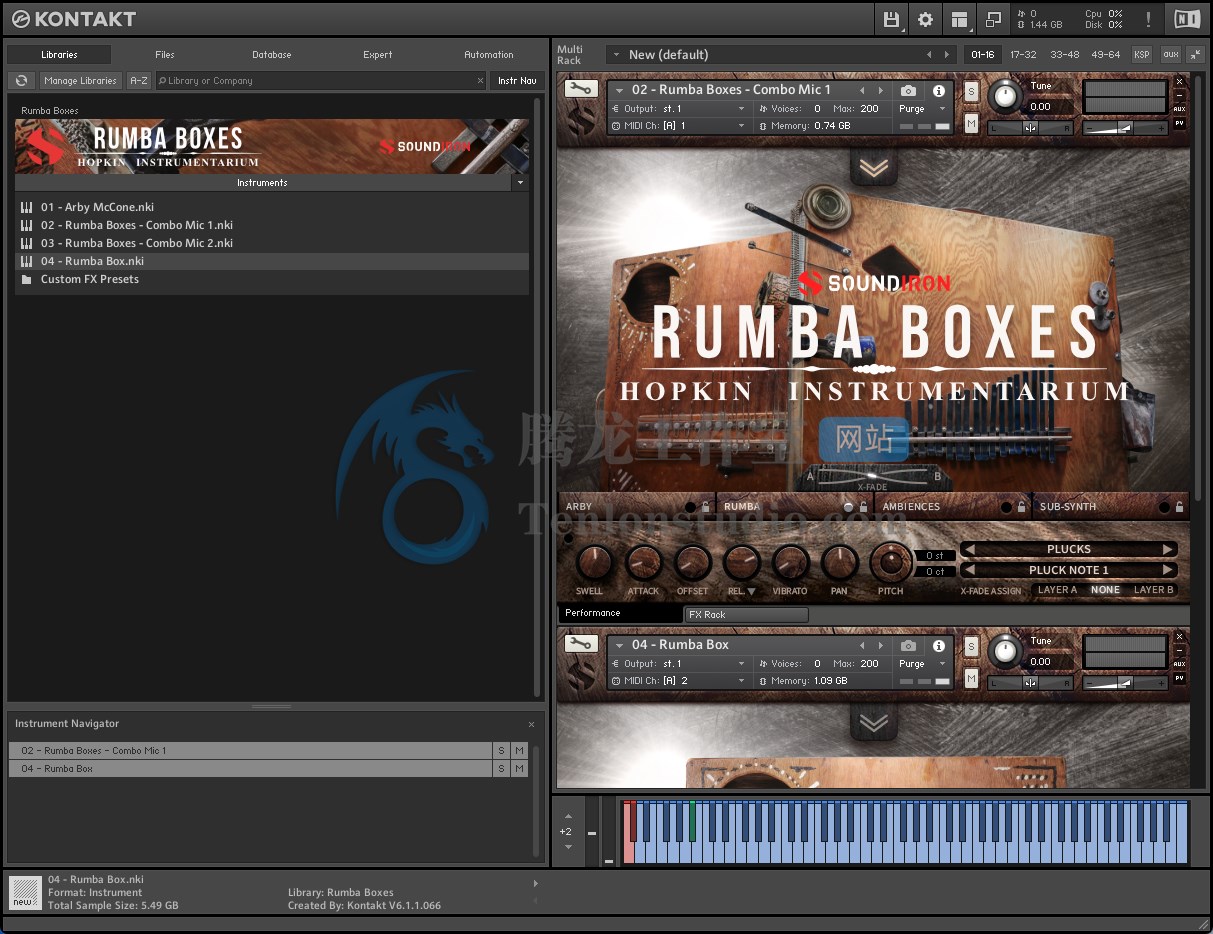The height and width of the screenshot is (934, 1213).
Task: Click camera snapshot icon on 02 - Rumba Boxes
Action: 908,90
